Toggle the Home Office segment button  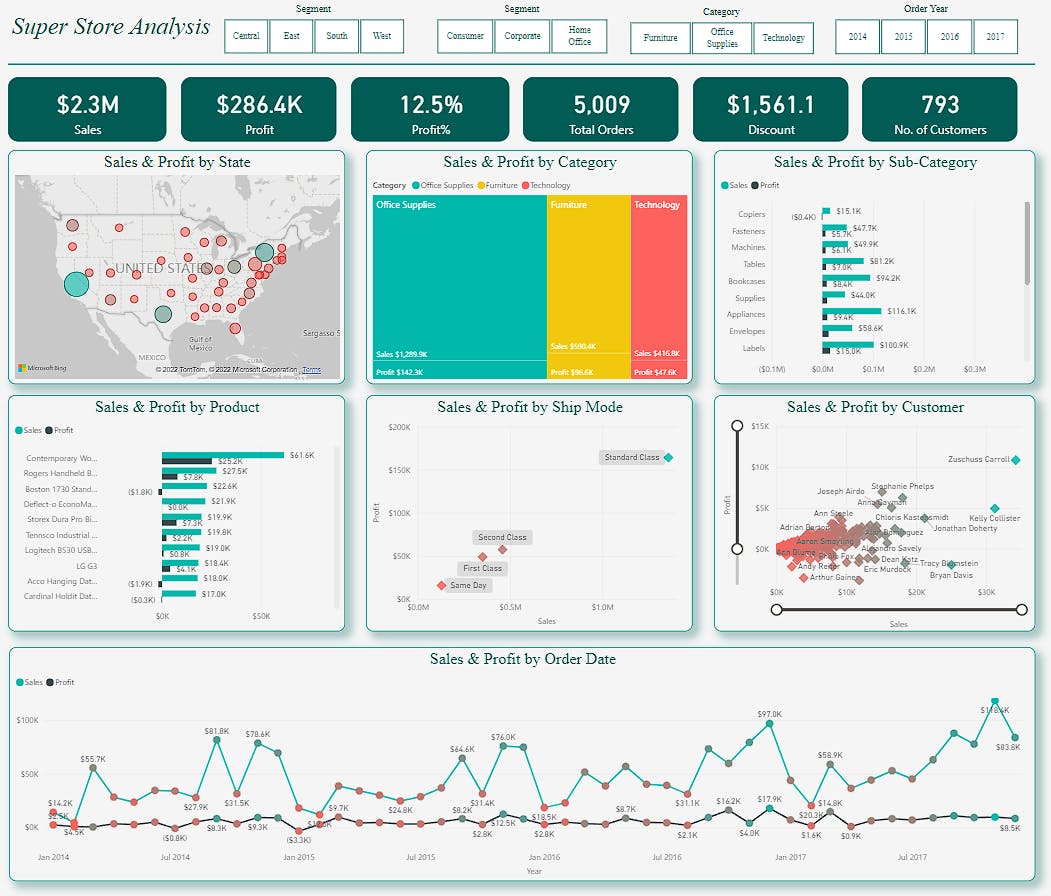click(579, 36)
